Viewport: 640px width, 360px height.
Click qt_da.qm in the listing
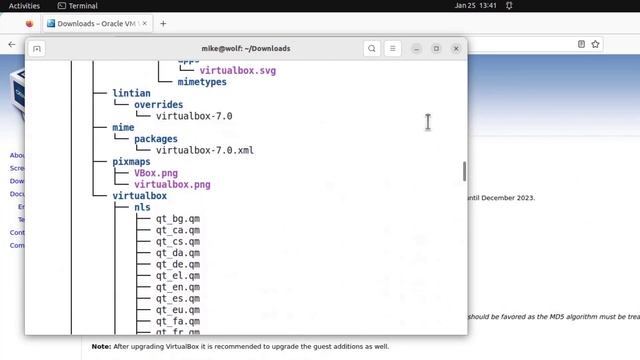click(x=178, y=253)
